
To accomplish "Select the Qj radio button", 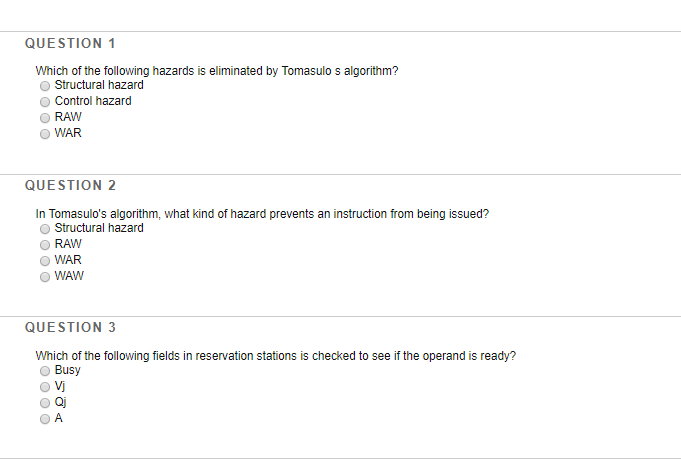I will tap(45, 403).
